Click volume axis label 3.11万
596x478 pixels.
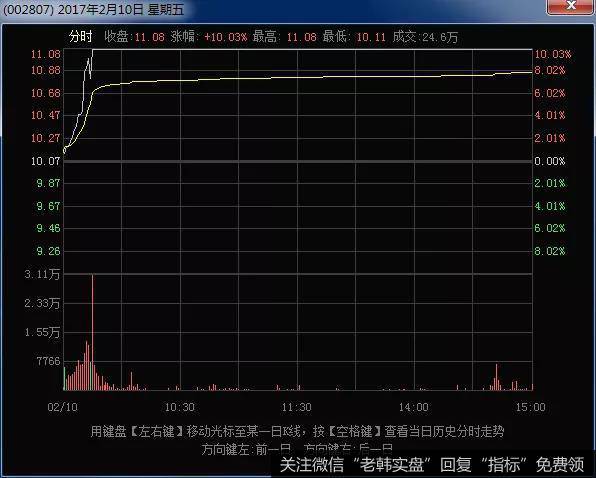[x=42, y=274]
